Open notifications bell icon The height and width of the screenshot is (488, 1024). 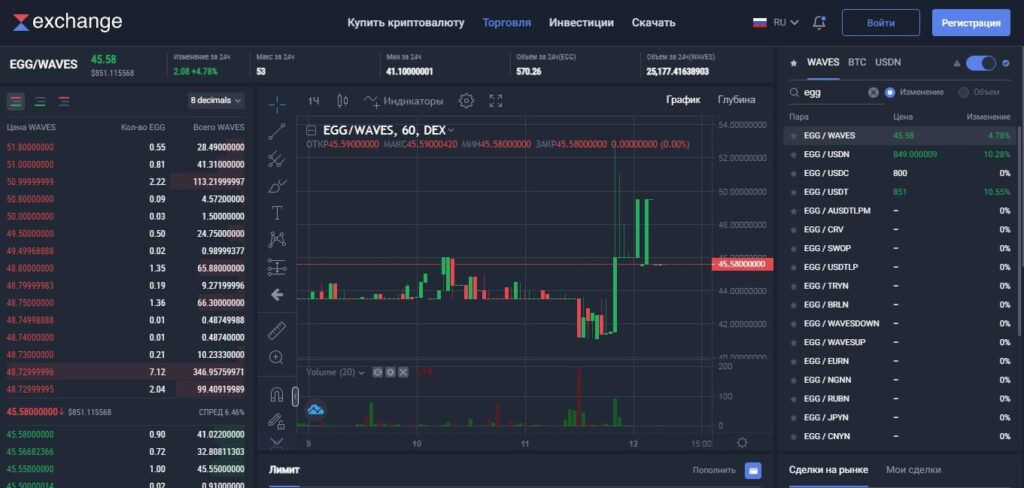[x=819, y=22]
